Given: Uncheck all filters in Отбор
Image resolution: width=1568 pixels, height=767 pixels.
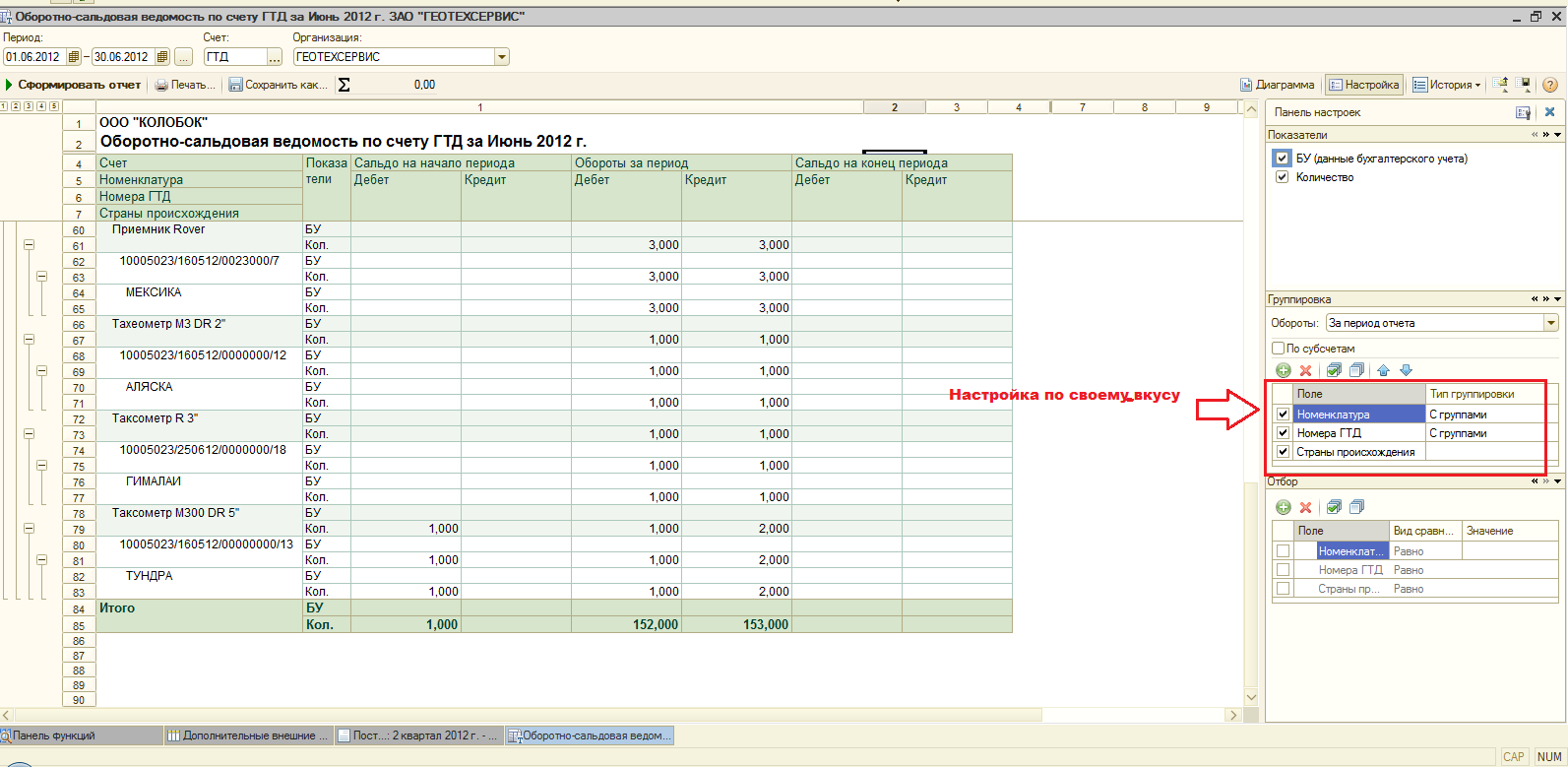Looking at the screenshot, I should pos(1356,507).
